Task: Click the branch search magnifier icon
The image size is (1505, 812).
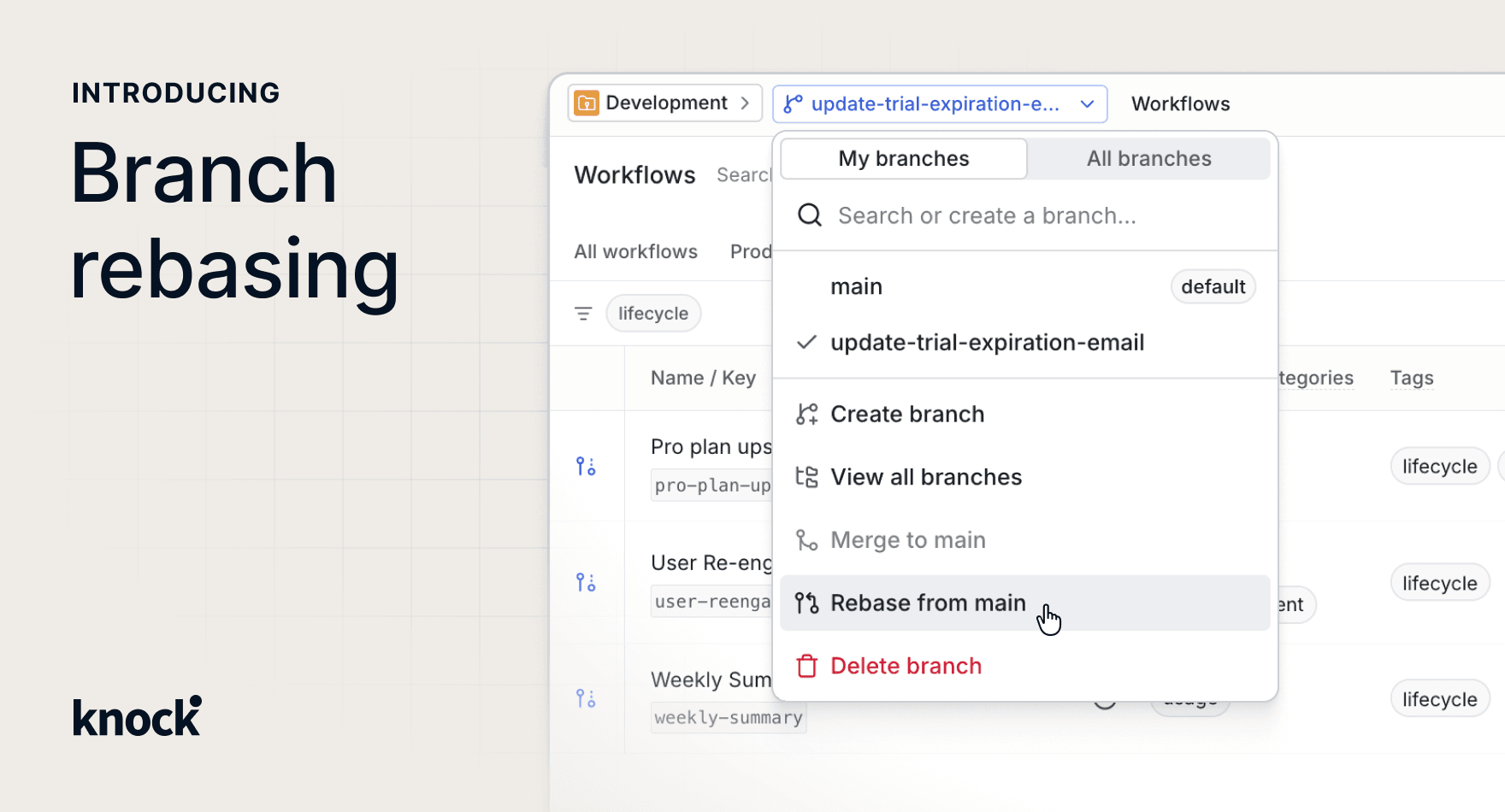Action: click(810, 215)
